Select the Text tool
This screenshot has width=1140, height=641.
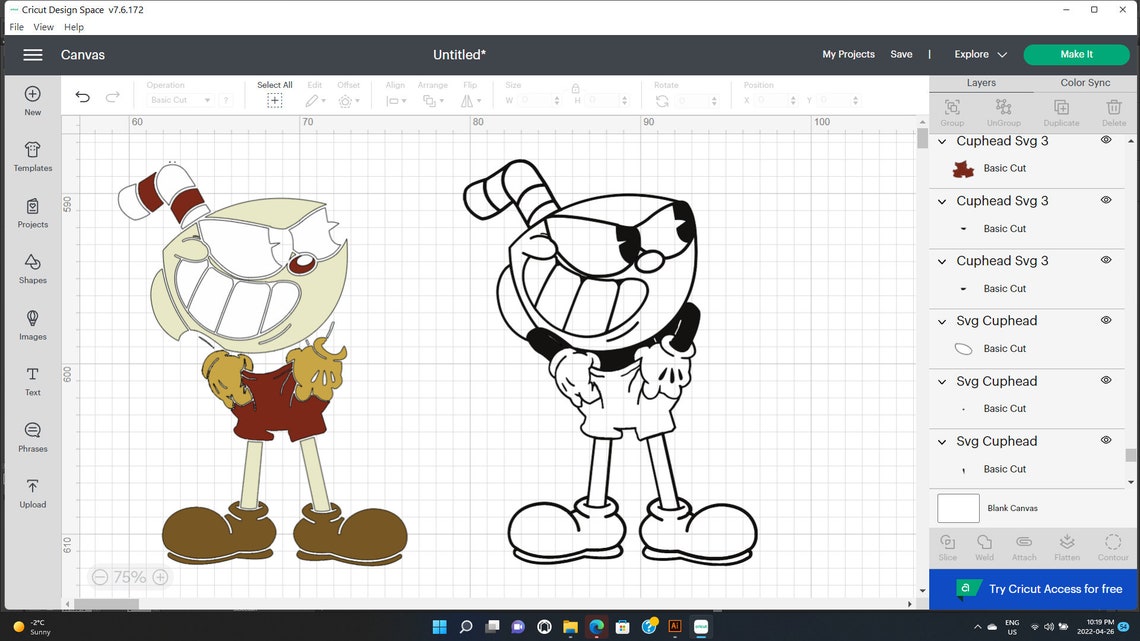point(32,382)
